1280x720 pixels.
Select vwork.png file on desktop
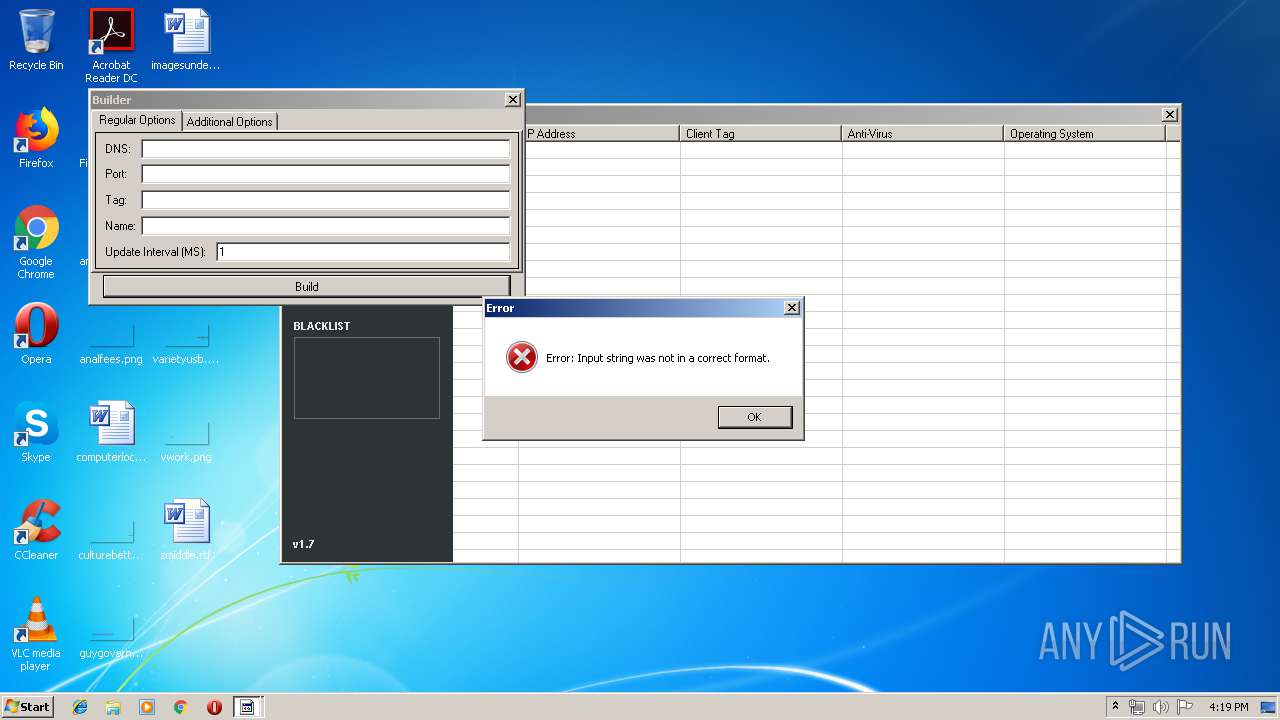186,441
